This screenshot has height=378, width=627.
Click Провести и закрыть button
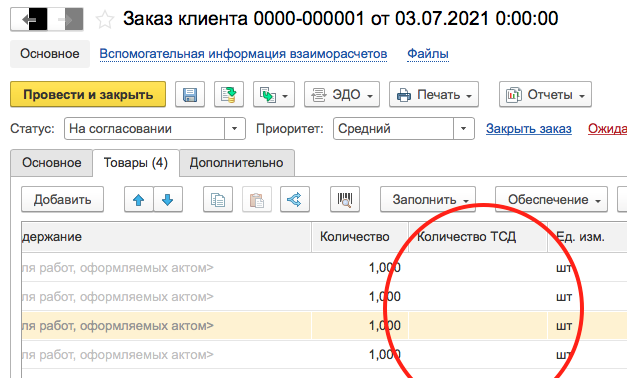[88, 94]
